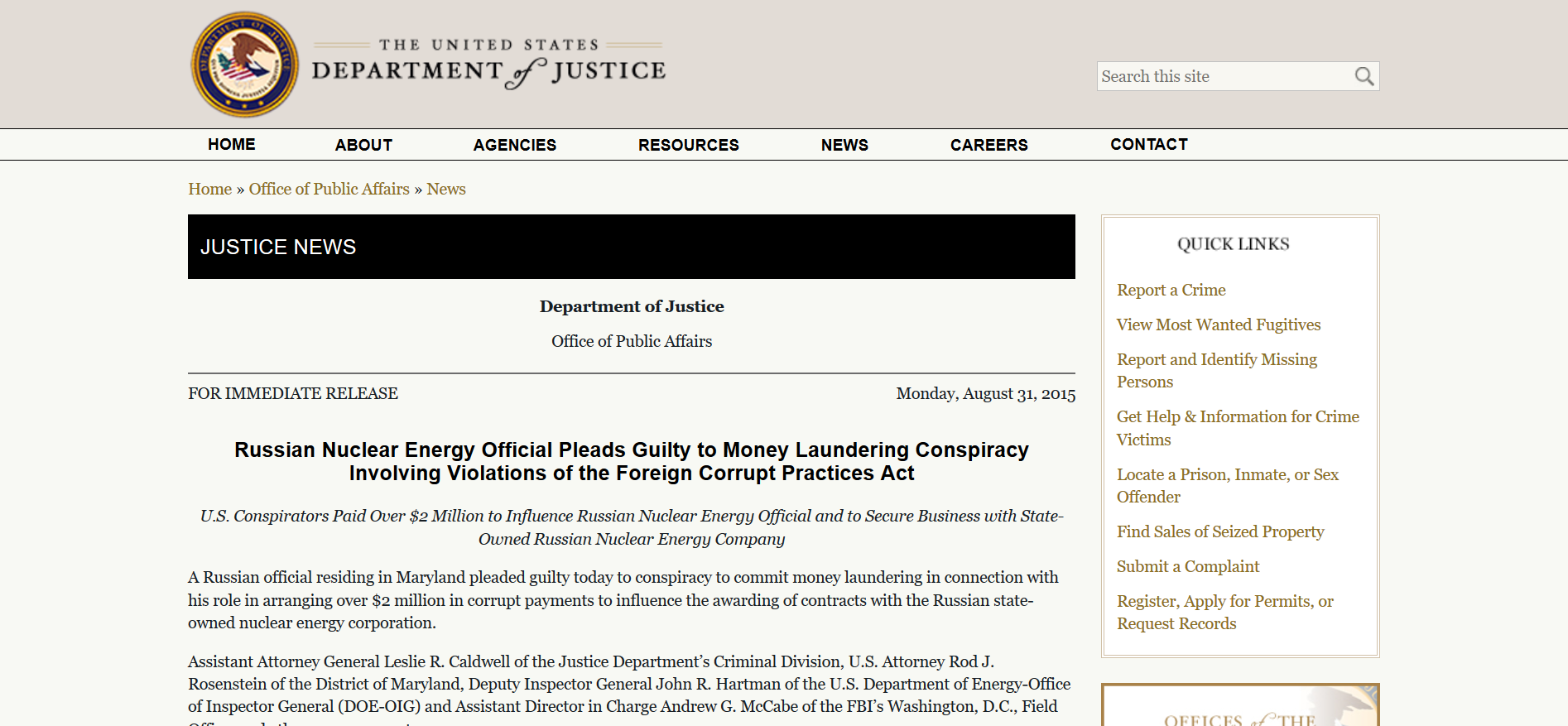Click the centered Department of Justice heading

[x=632, y=306]
